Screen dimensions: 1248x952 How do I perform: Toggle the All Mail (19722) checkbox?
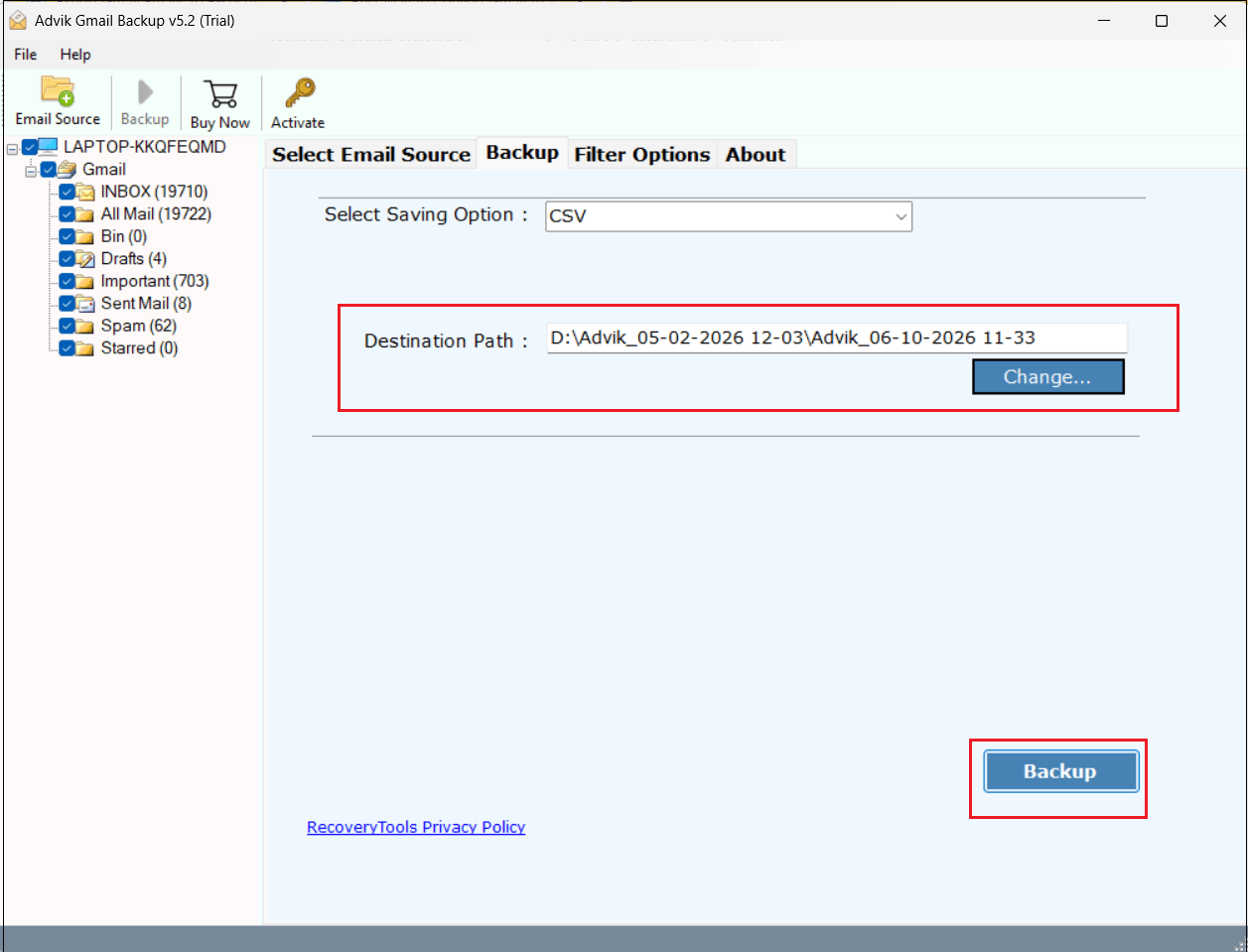pyautogui.click(x=67, y=214)
